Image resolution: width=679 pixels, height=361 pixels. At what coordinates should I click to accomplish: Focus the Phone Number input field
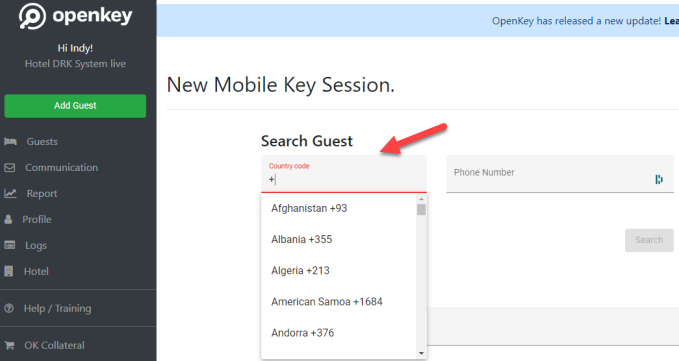[560, 174]
